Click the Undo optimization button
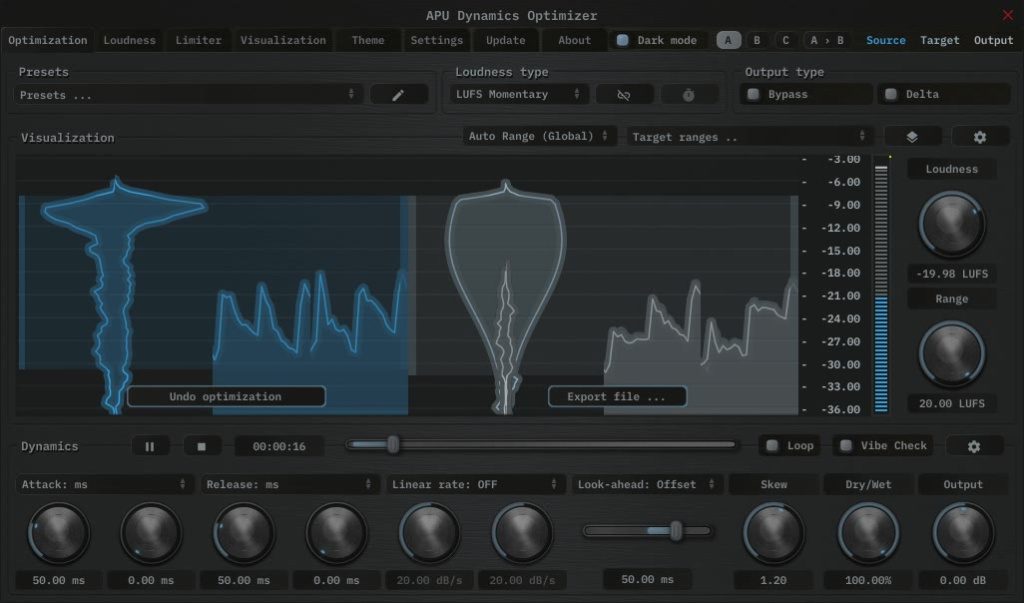1024x603 pixels. pos(225,396)
